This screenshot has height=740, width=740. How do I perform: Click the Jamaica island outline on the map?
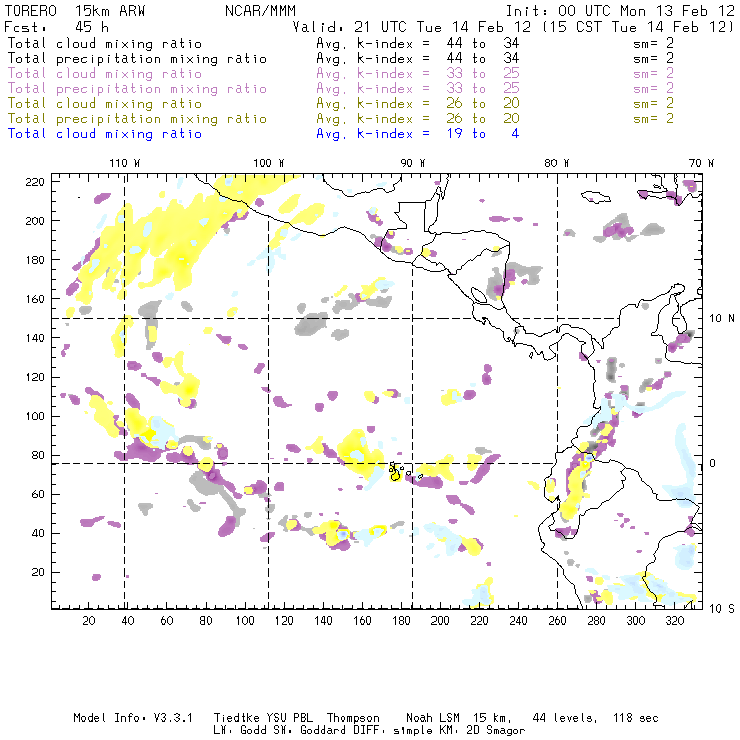tap(596, 196)
